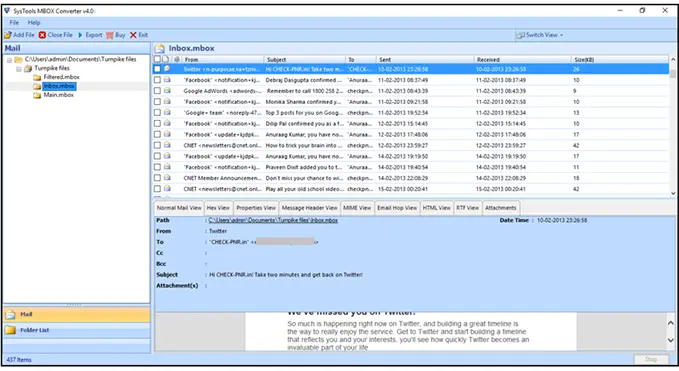Click the Add File toolbar icon

point(8,35)
